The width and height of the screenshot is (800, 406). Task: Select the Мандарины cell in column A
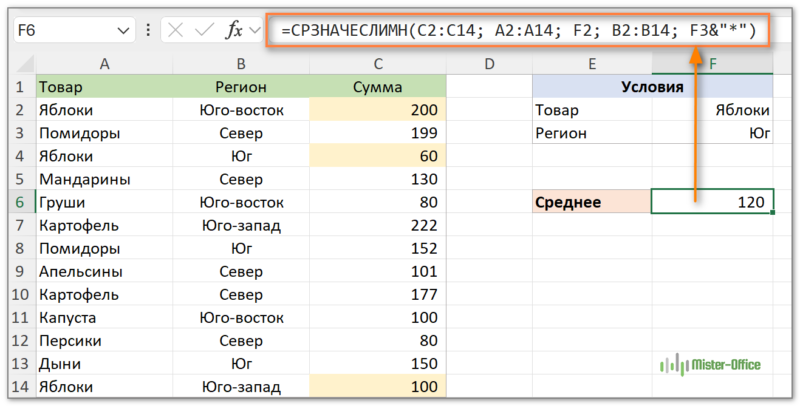[104, 179]
